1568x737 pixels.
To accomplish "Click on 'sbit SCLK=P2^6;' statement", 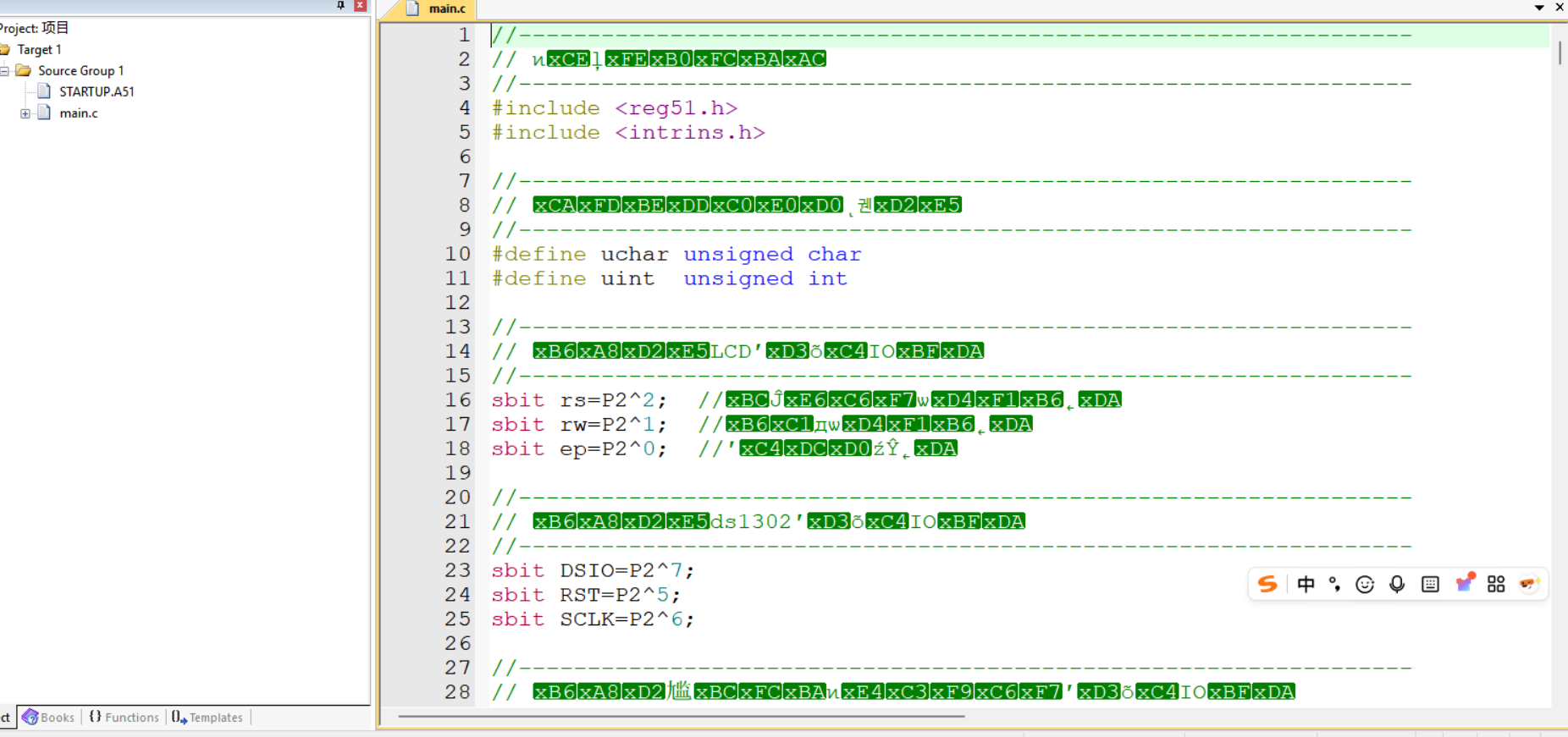I will (x=593, y=620).
